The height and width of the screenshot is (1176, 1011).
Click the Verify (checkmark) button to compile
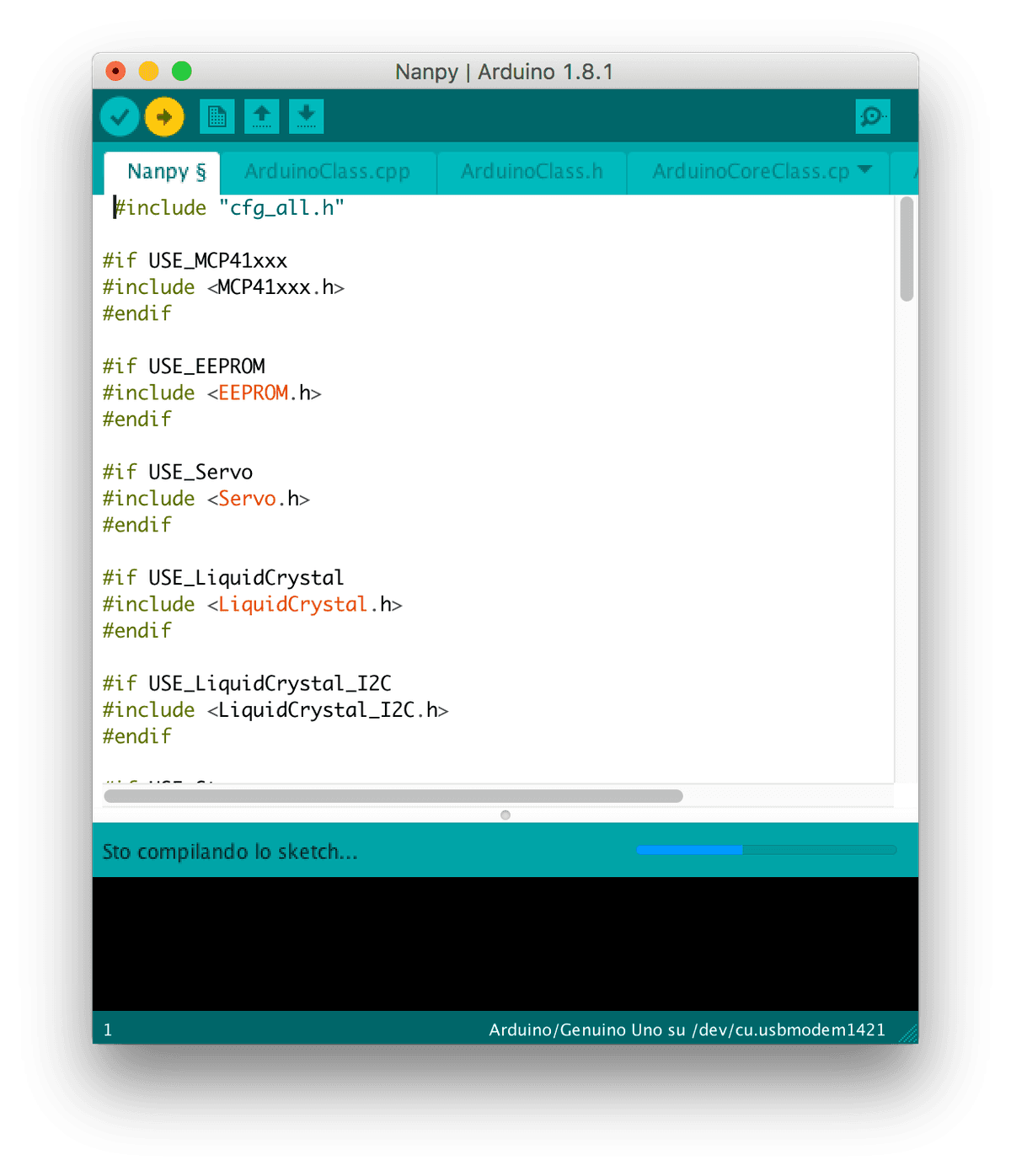pyautogui.click(x=119, y=116)
